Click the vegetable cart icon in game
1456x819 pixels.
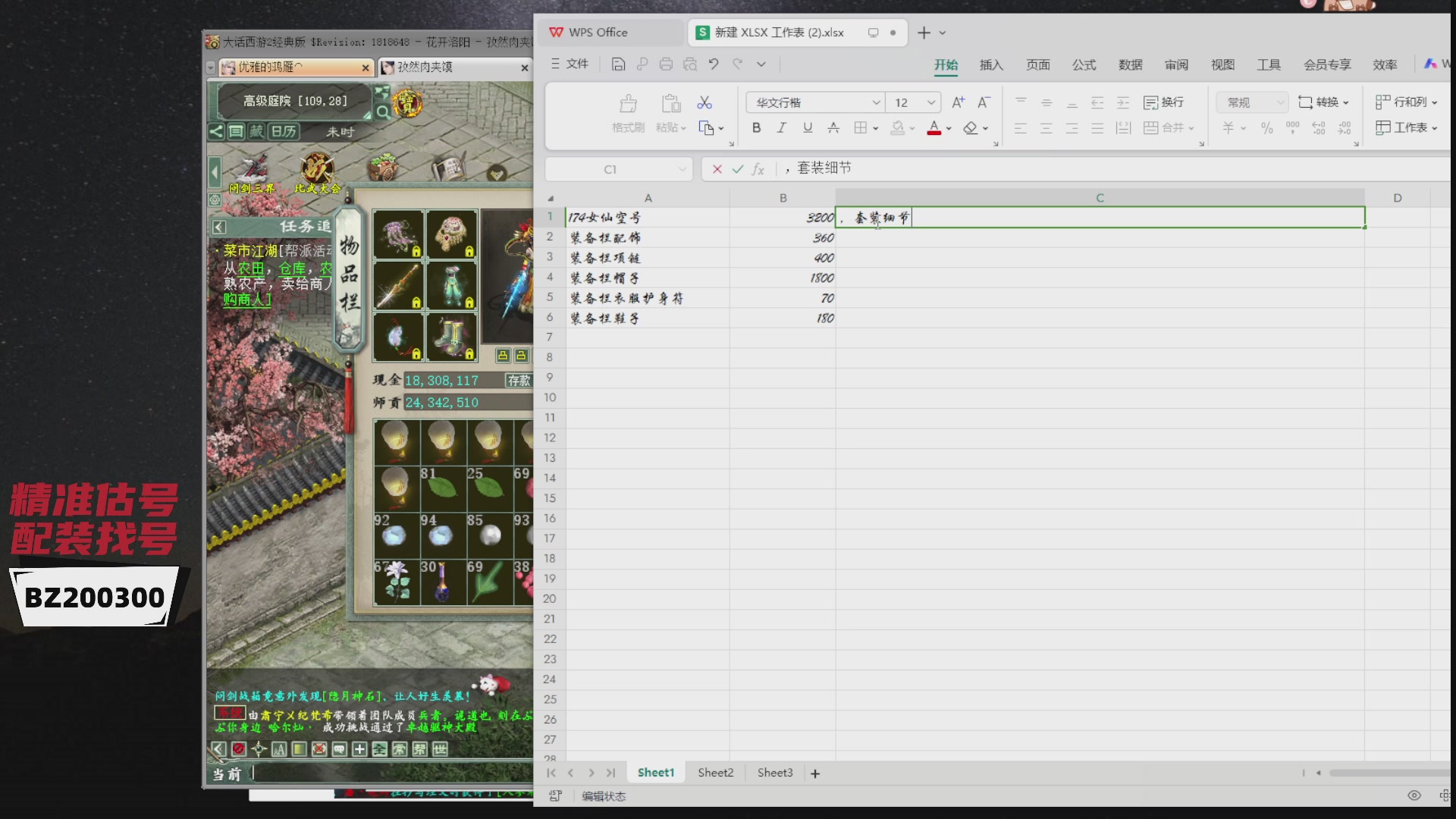coord(383,167)
